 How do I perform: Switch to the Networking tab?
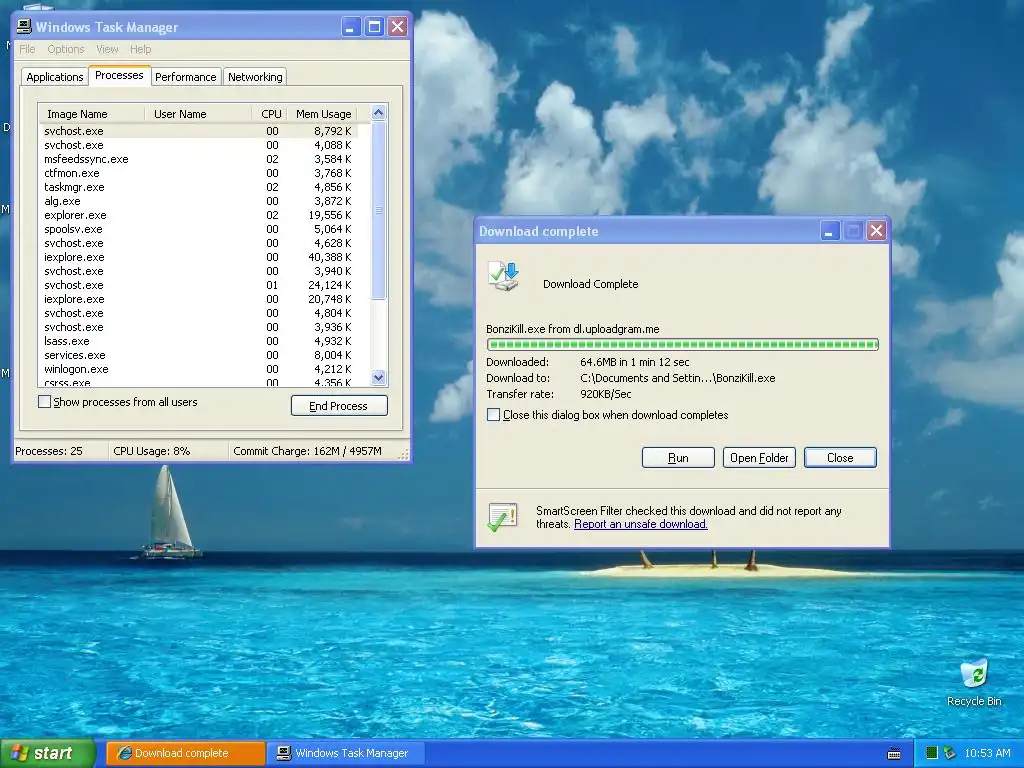pyautogui.click(x=255, y=77)
